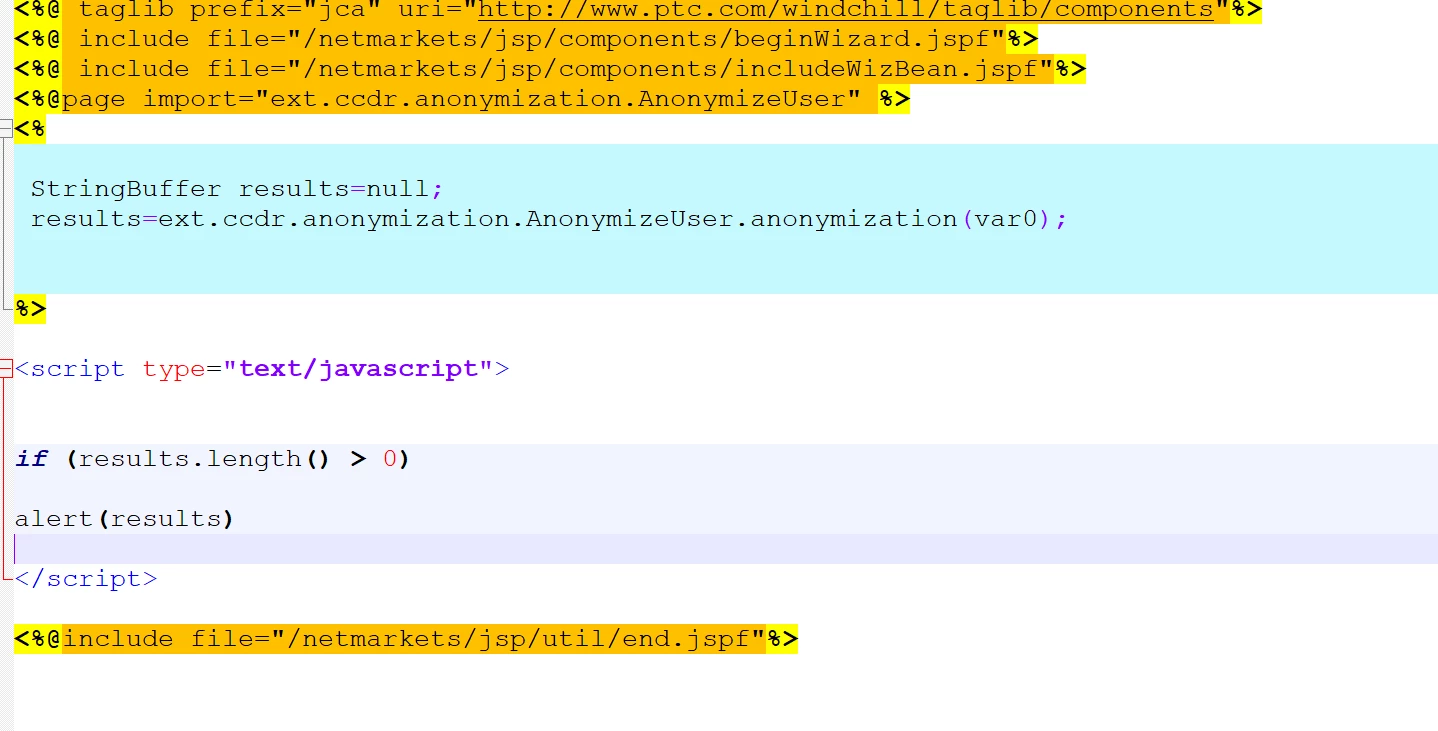Click the 'alert(results)' statement

click(x=124, y=519)
